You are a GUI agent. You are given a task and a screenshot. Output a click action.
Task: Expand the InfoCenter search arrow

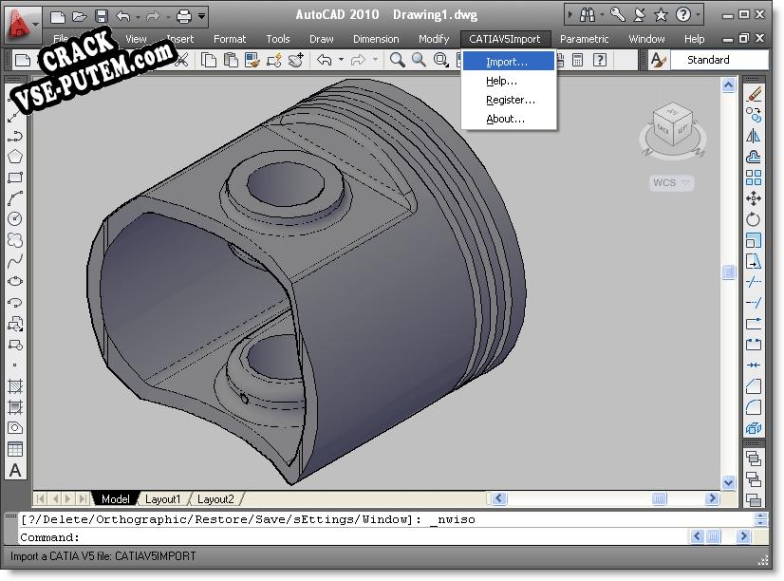570,15
